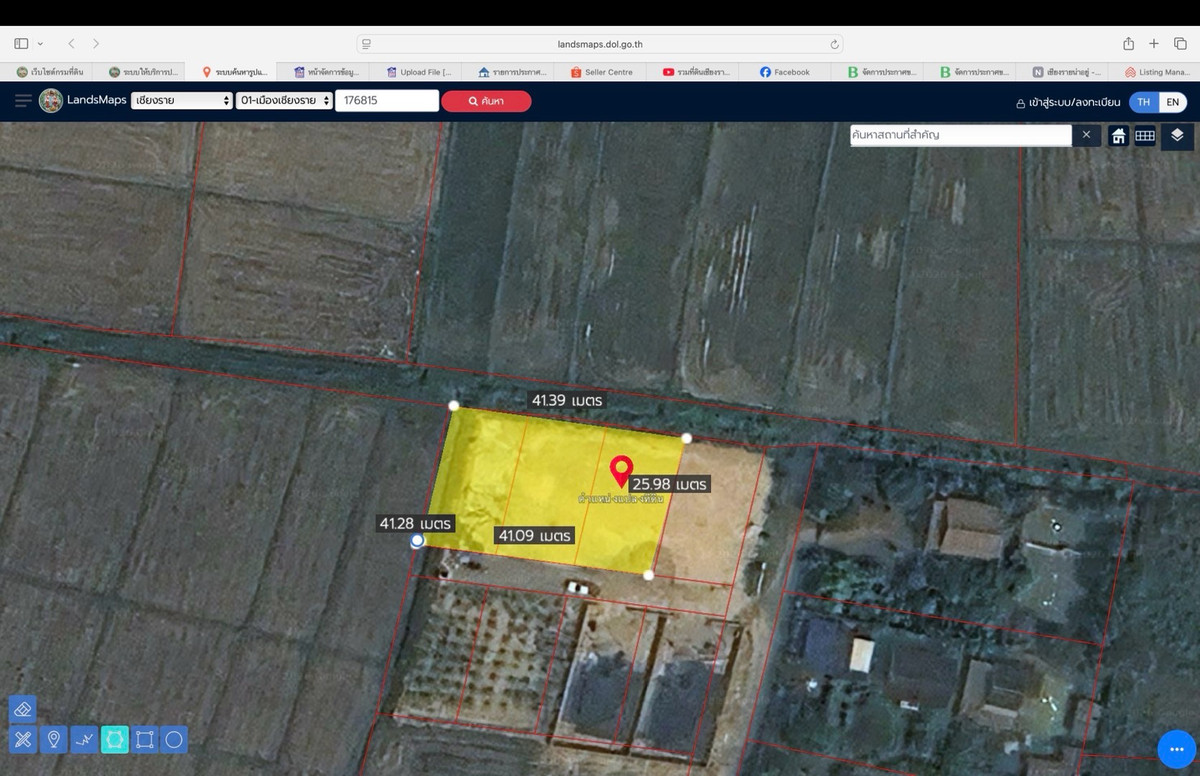Select the rectangle drawing tool

coord(145,740)
